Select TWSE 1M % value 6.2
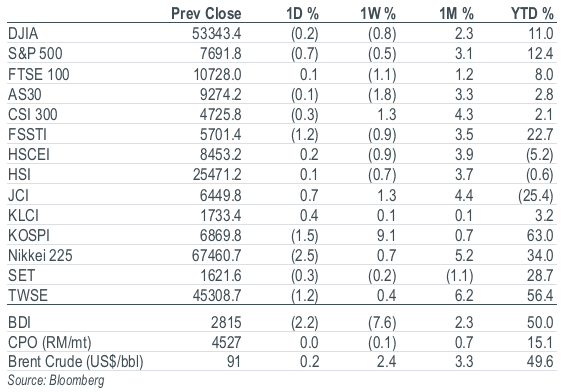563x392 pixels. coord(464,295)
